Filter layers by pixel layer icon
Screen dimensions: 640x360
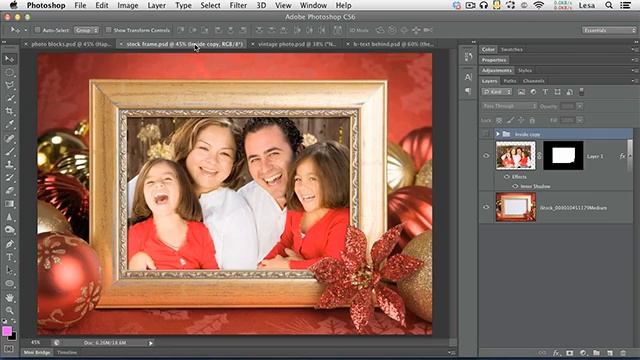[x=521, y=92]
